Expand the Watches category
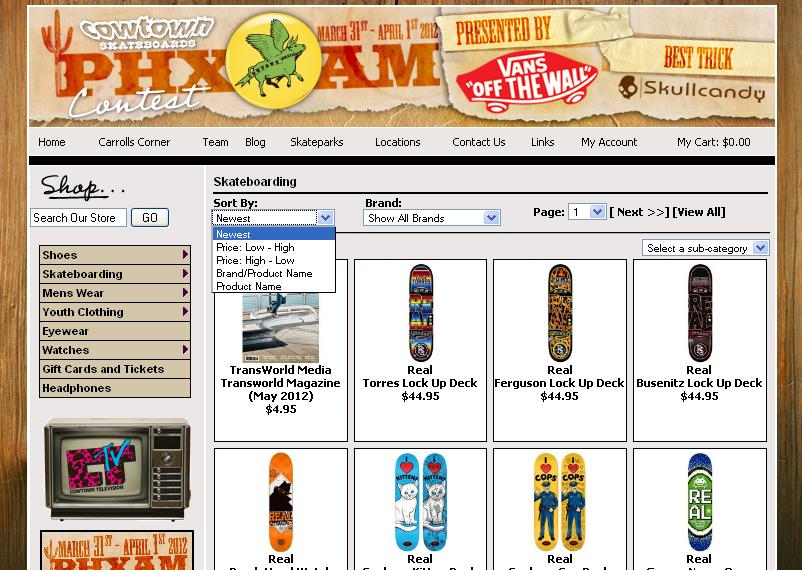This screenshot has width=802, height=570. [115, 350]
